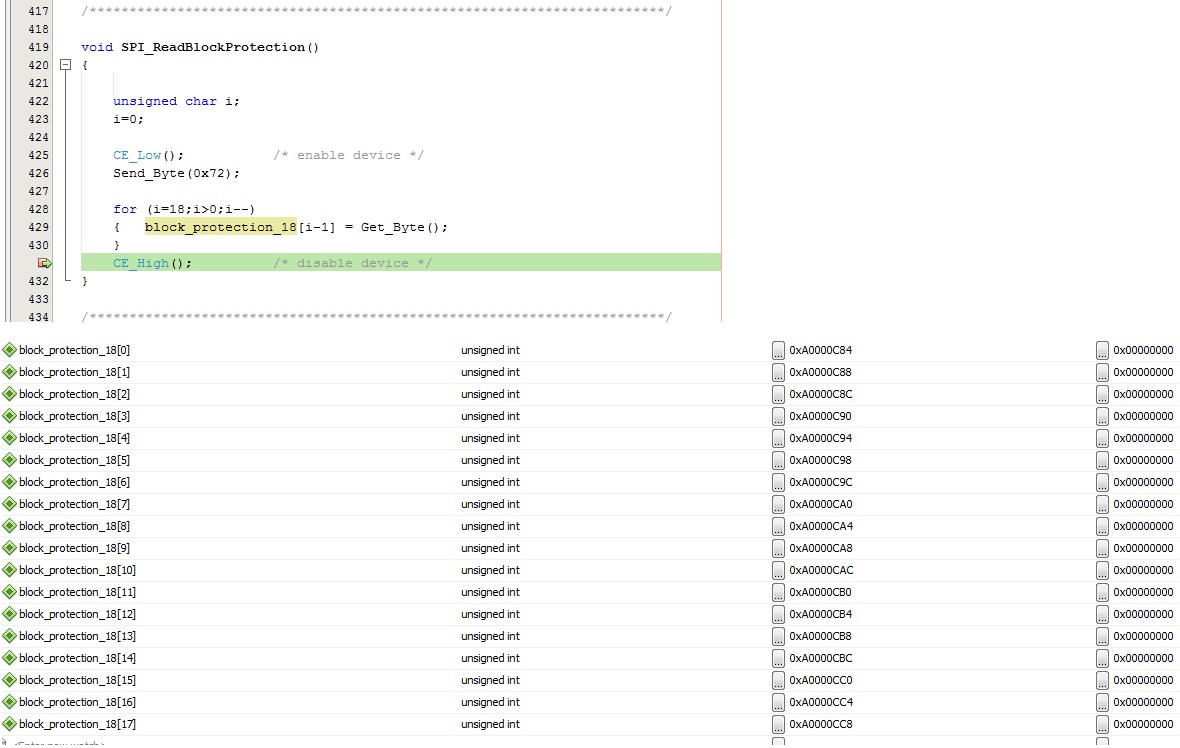Click the address value 0xA0000C98
1180x748 pixels.
coord(820,460)
